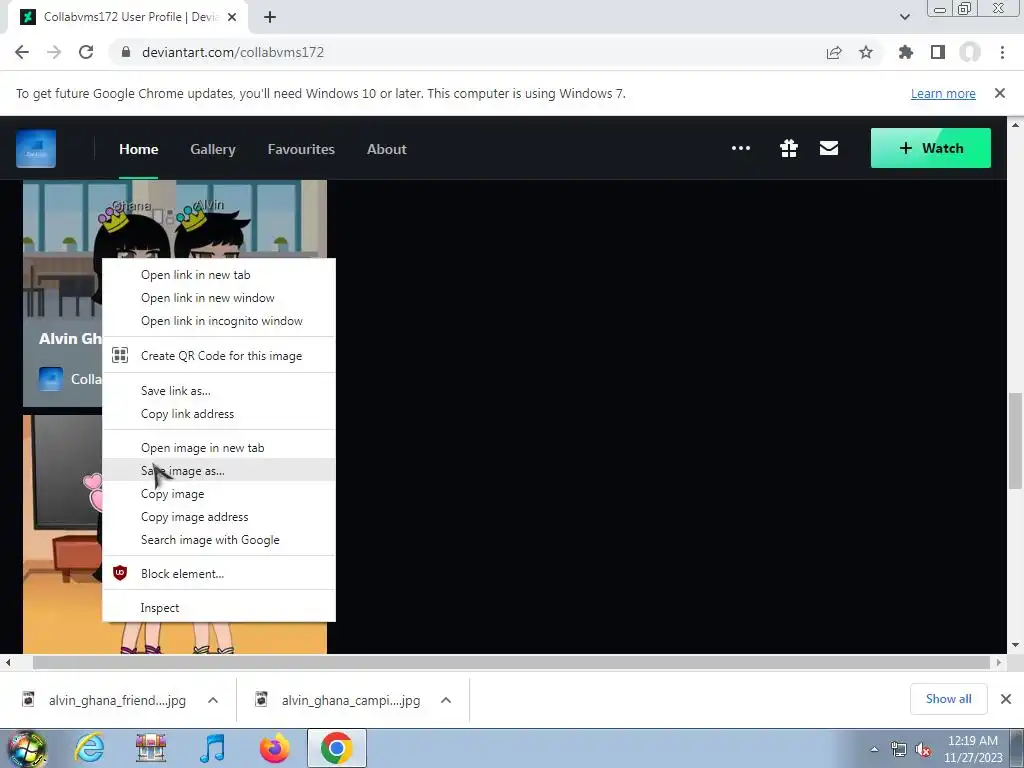Launch Internet Explorer from taskbar
Image resolution: width=1024 pixels, height=768 pixels.
tap(89, 748)
